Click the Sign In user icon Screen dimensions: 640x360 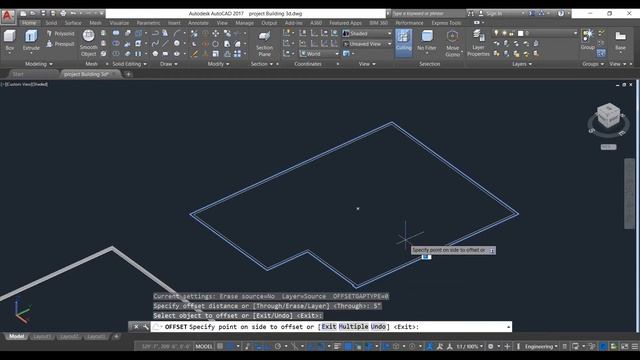481,13
